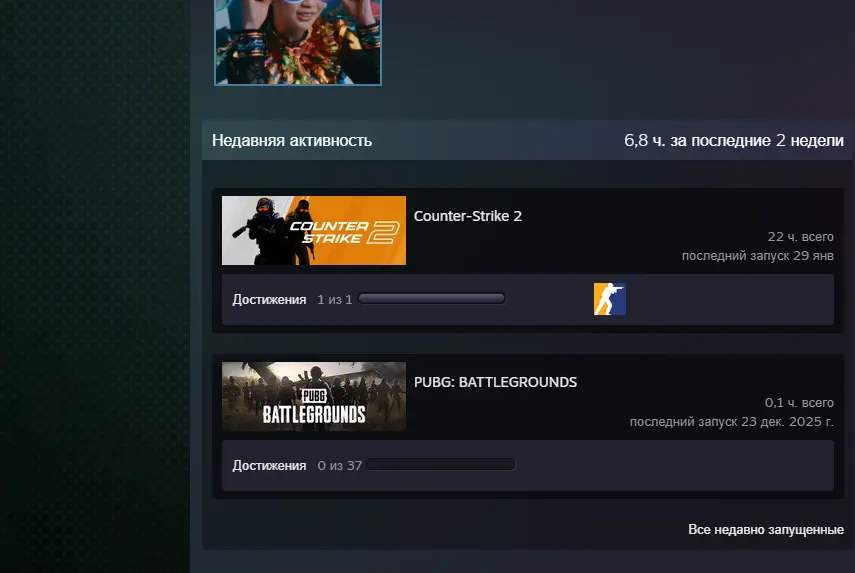Click the '22 ч. всего' playtime text
The height and width of the screenshot is (573, 855).
click(x=800, y=237)
